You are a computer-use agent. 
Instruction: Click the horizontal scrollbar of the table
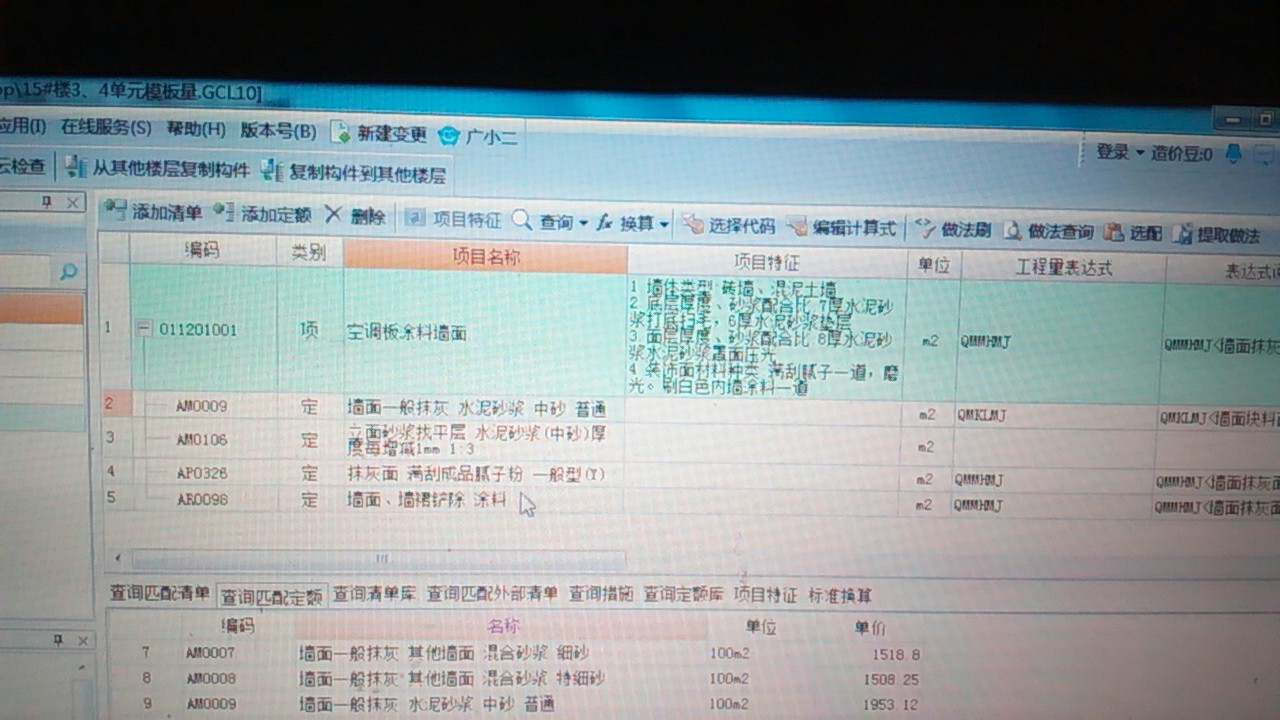click(380, 558)
